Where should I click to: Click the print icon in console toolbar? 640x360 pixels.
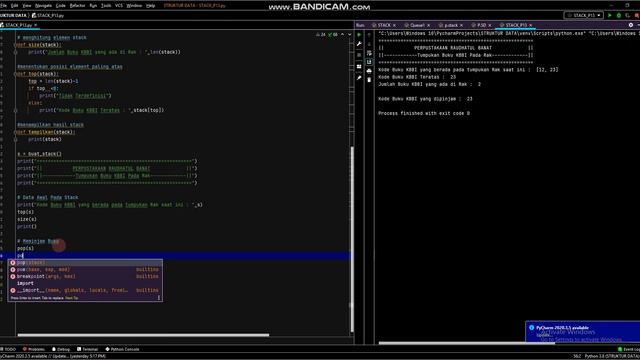(x=369, y=71)
